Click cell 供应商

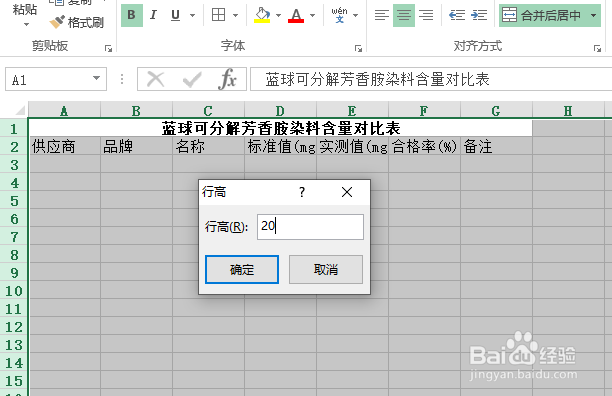point(65,146)
